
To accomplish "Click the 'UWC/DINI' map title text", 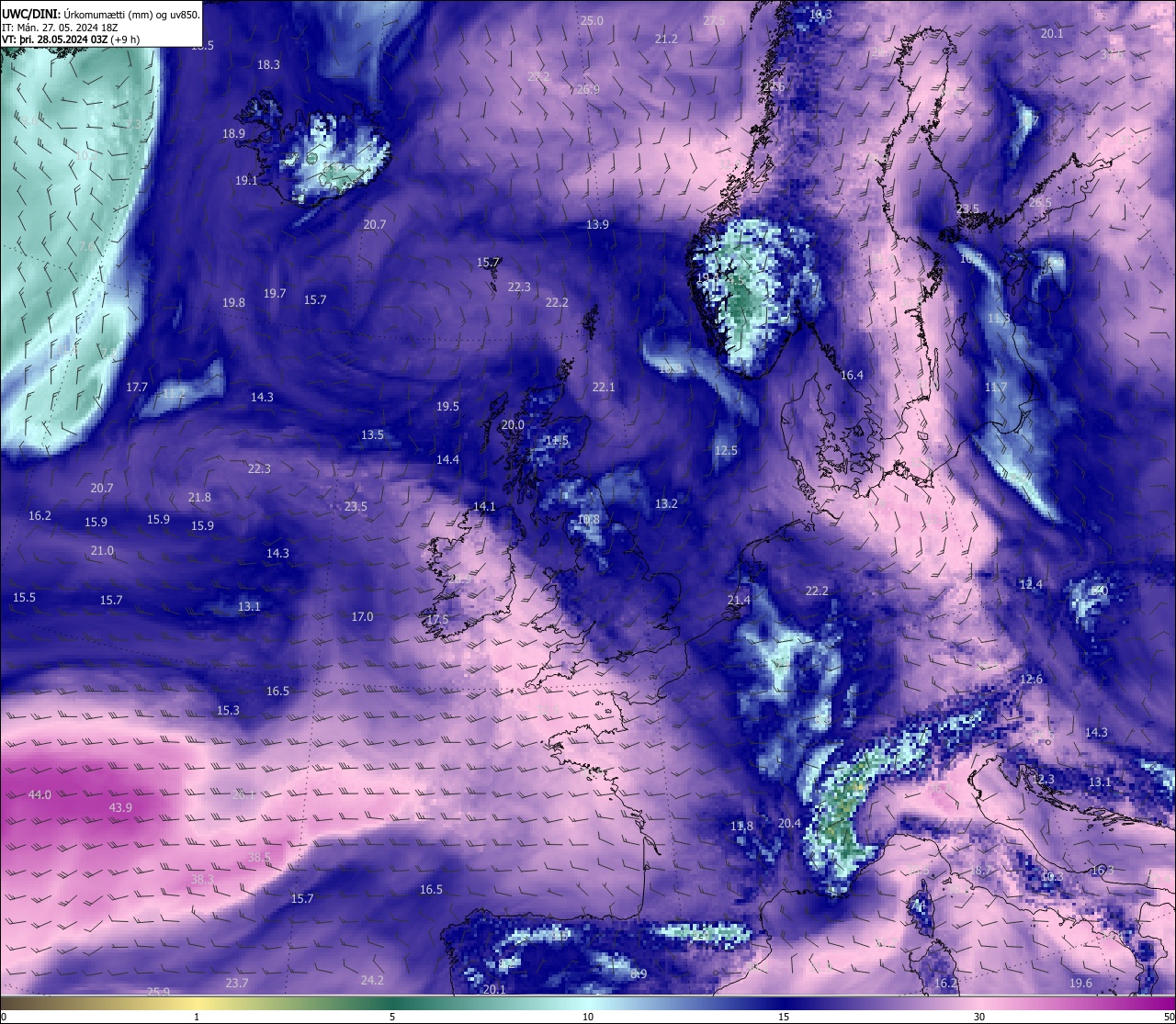I will pyautogui.click(x=30, y=15).
